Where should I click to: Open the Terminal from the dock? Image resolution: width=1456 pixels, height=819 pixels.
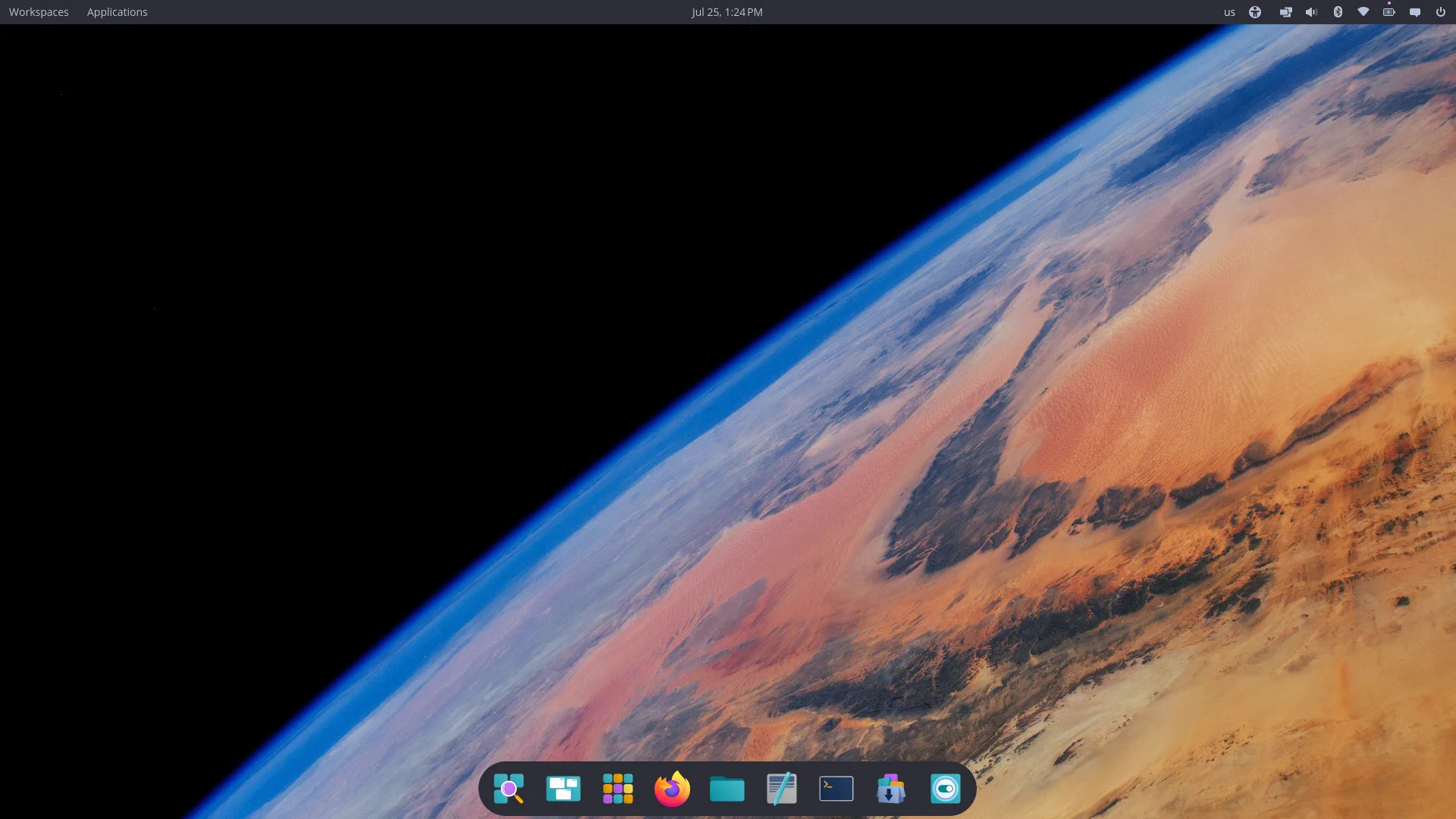[x=836, y=789]
